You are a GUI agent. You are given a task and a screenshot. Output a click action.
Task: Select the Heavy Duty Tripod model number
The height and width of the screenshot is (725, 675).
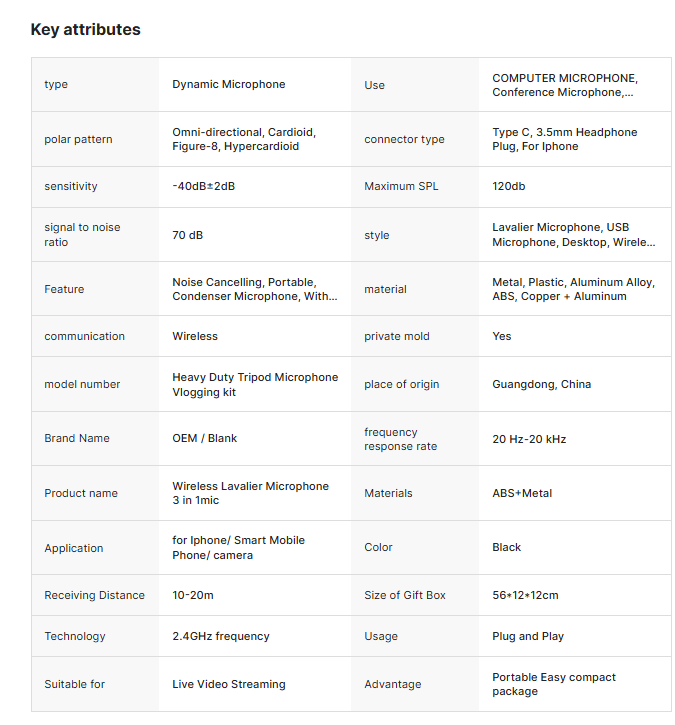[x=255, y=385]
